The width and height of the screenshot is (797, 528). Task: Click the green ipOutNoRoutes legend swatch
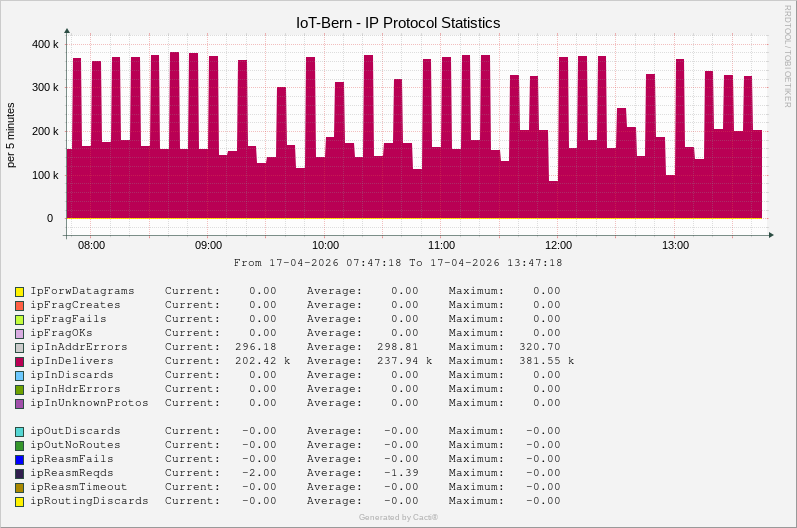(19, 445)
